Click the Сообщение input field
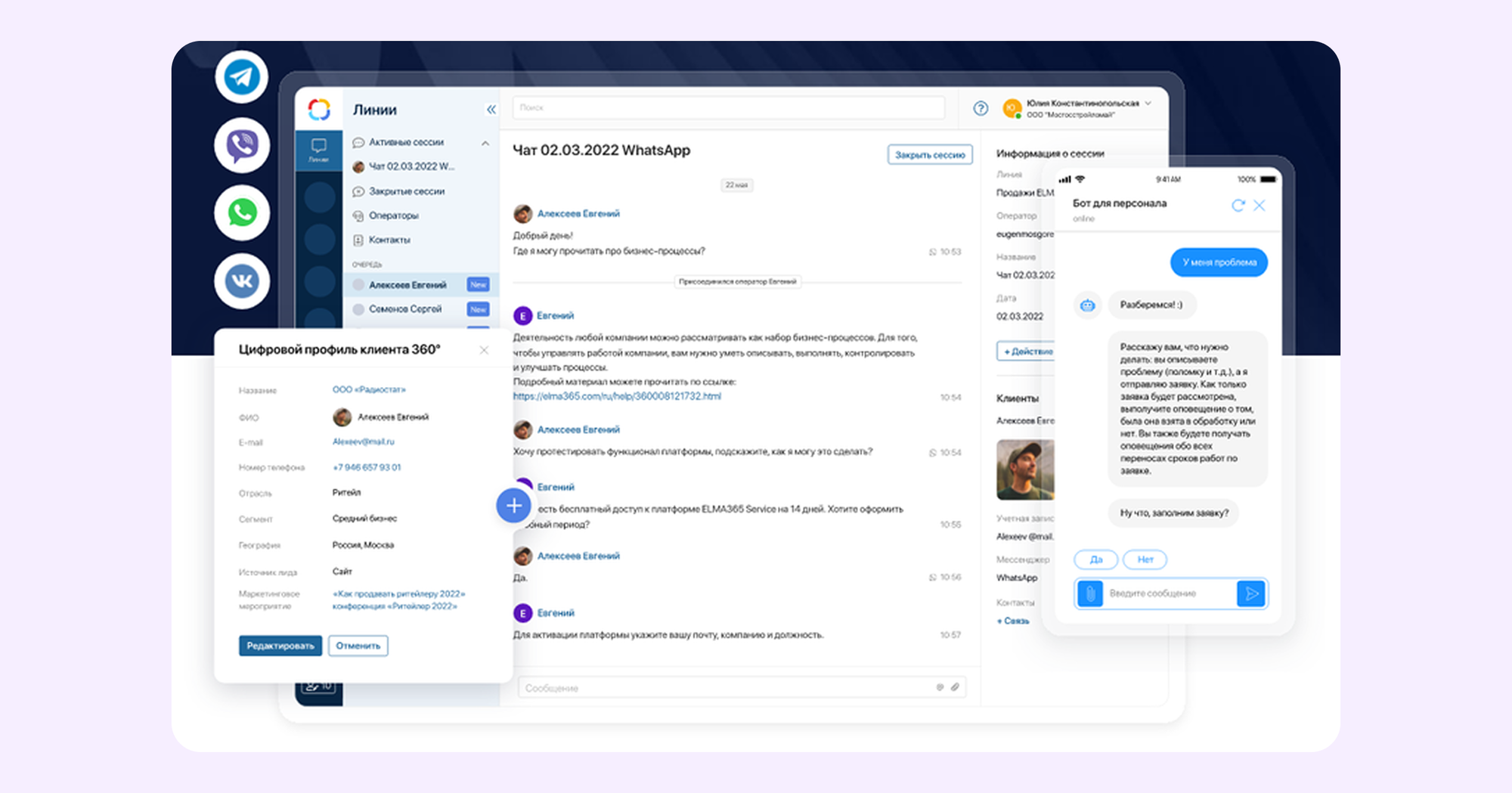Viewport: 1512px width, 793px height. pos(726,688)
